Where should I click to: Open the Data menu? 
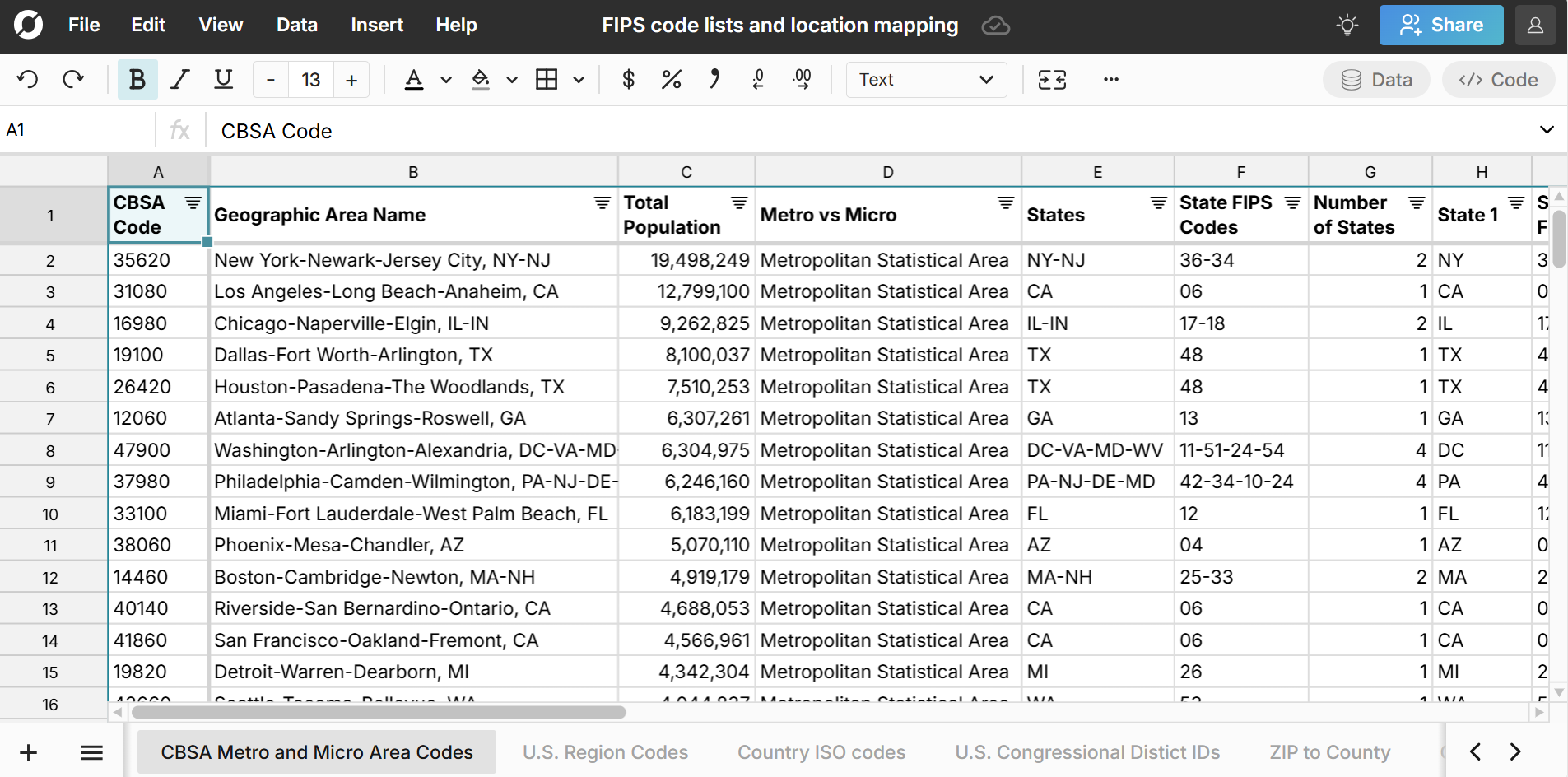click(296, 25)
